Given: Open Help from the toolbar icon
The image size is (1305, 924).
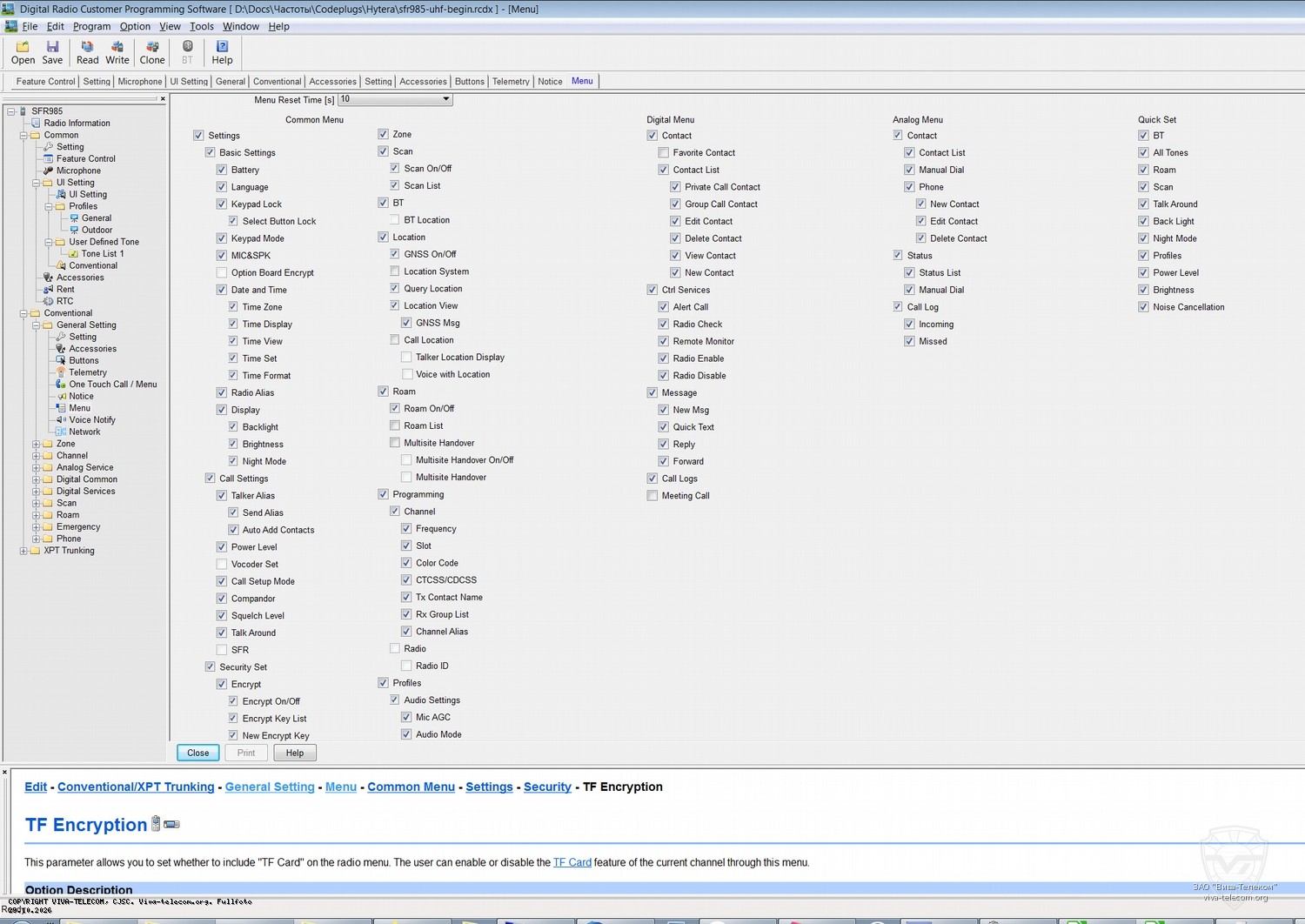Looking at the screenshot, I should pyautogui.click(x=222, y=52).
